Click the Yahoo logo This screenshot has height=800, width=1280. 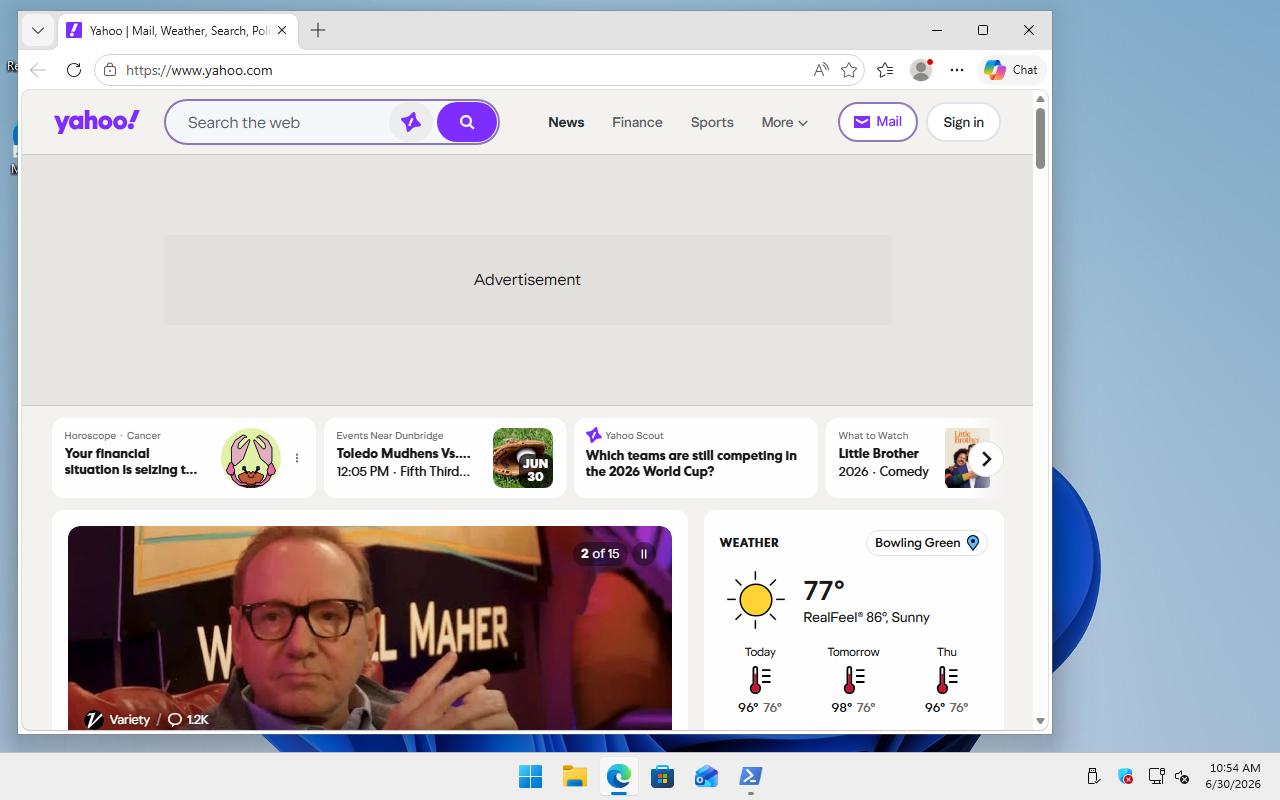[97, 121]
